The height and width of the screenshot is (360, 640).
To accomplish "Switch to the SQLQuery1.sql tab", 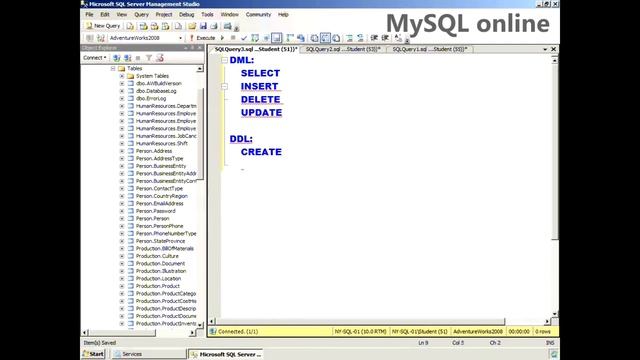I will coord(429,49).
